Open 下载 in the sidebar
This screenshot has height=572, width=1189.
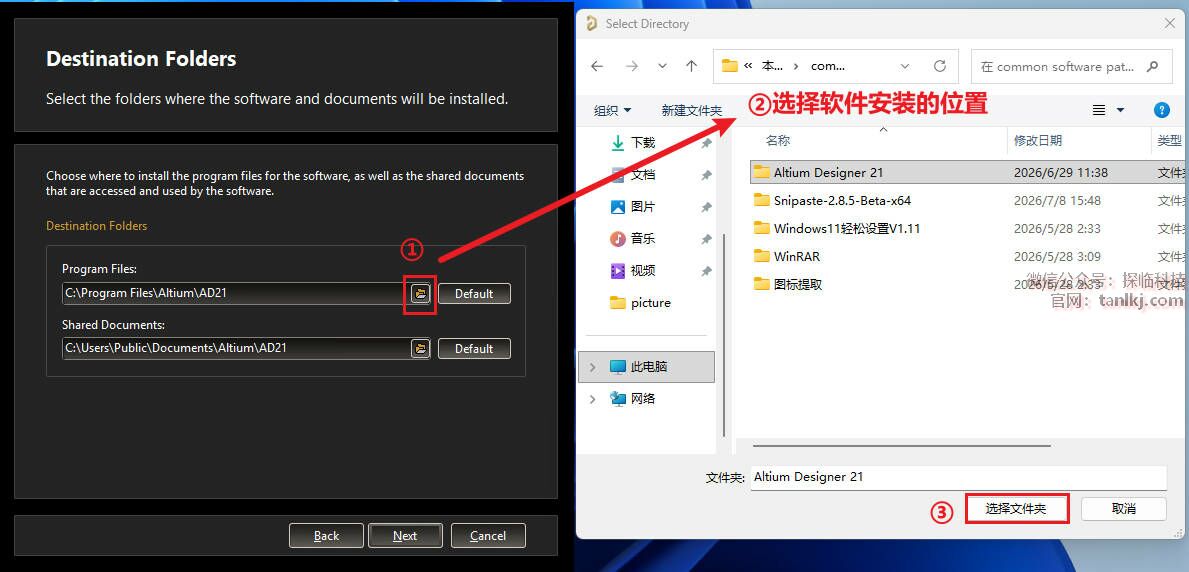(643, 143)
